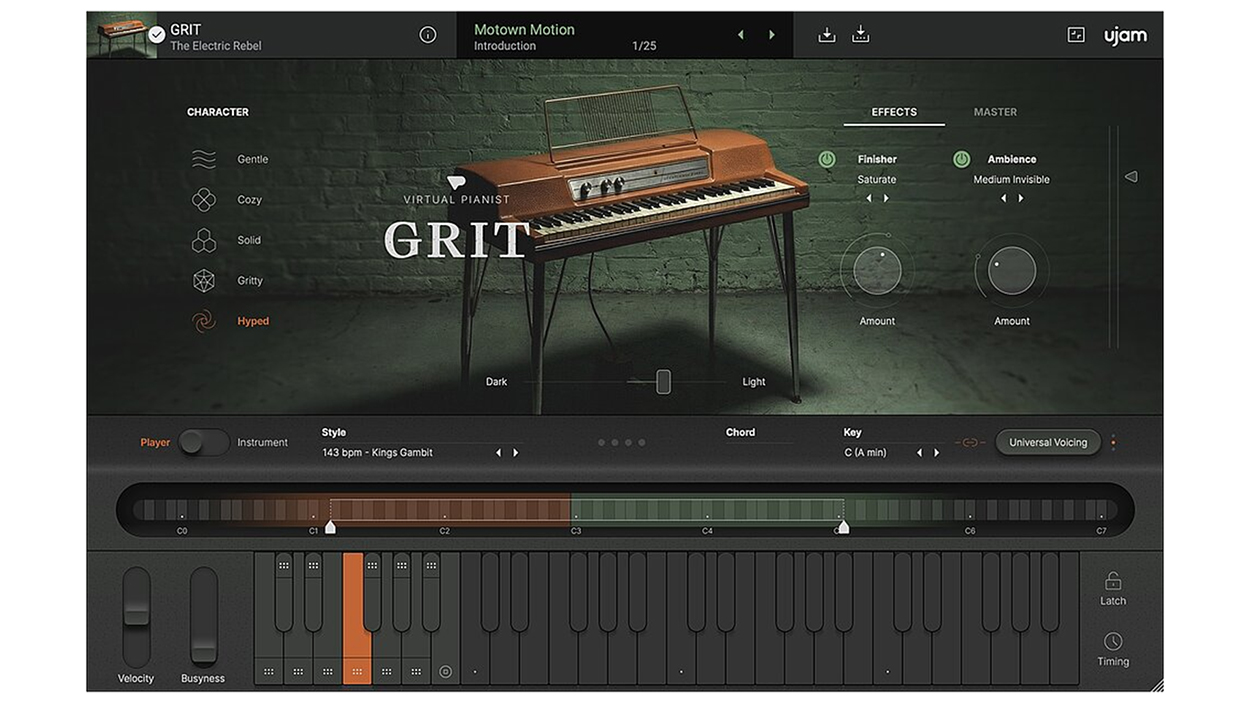This screenshot has width=1250, height=703.
Task: Click the ujam logo icon
Action: pyautogui.click(x=1125, y=35)
